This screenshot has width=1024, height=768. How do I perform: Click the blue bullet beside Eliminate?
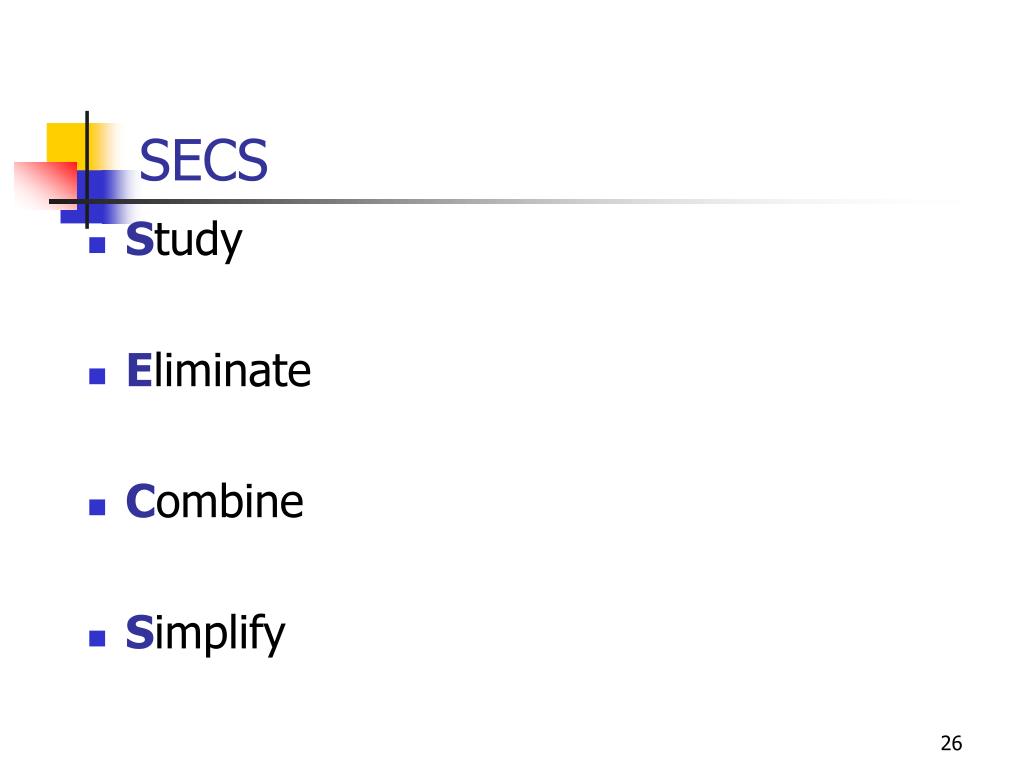click(97, 376)
